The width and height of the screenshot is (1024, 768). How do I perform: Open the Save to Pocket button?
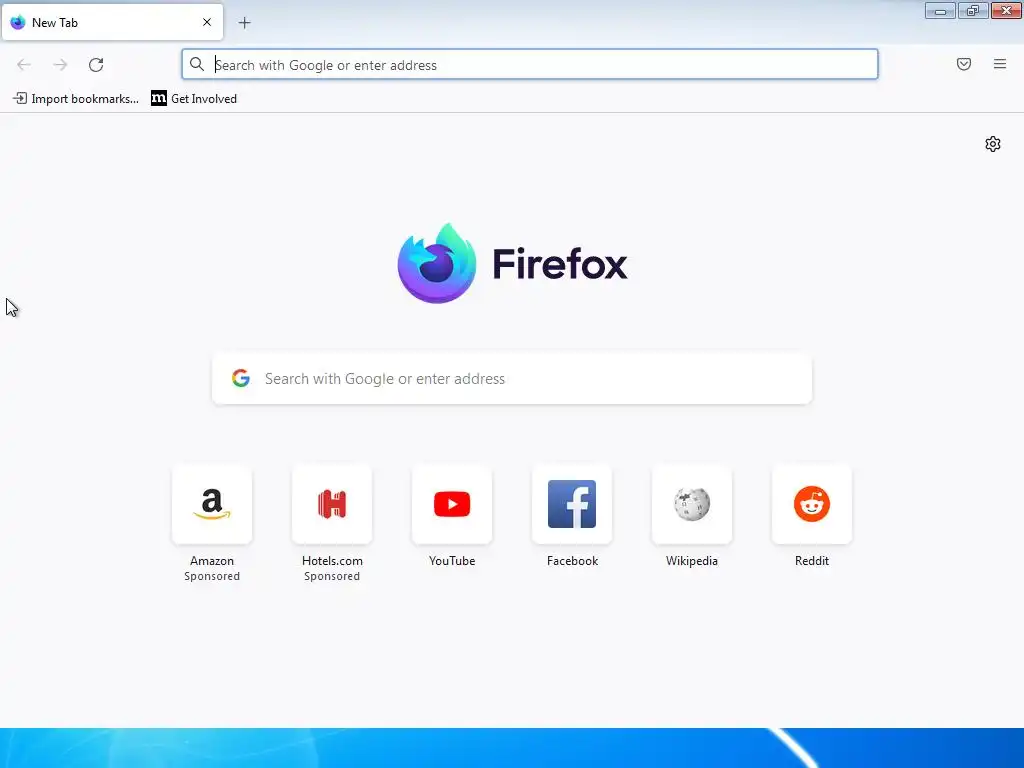pos(964,64)
